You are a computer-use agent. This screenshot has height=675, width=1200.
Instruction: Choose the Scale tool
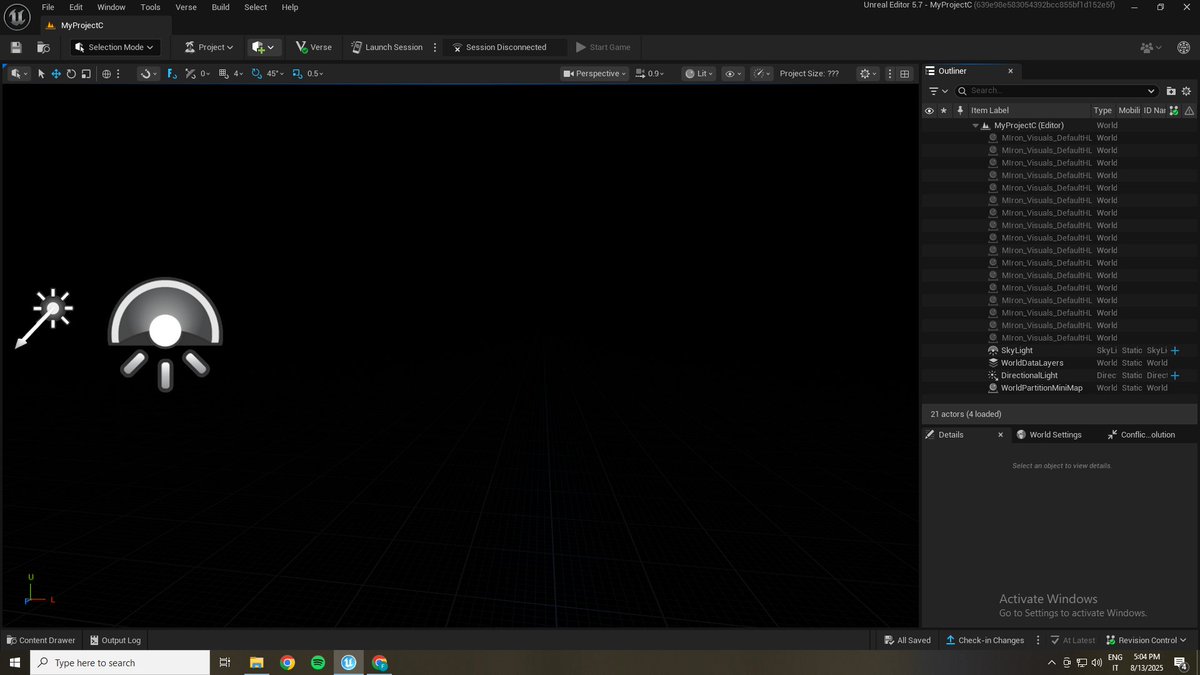coord(86,73)
